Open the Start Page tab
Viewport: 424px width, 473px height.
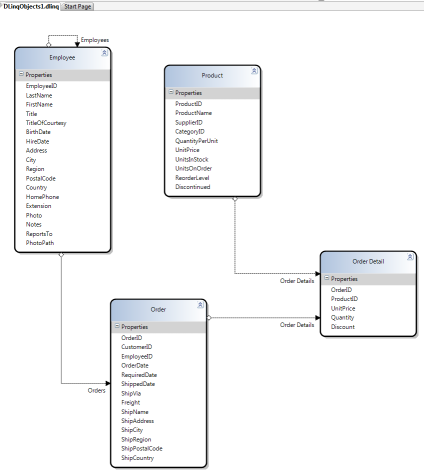77,6
